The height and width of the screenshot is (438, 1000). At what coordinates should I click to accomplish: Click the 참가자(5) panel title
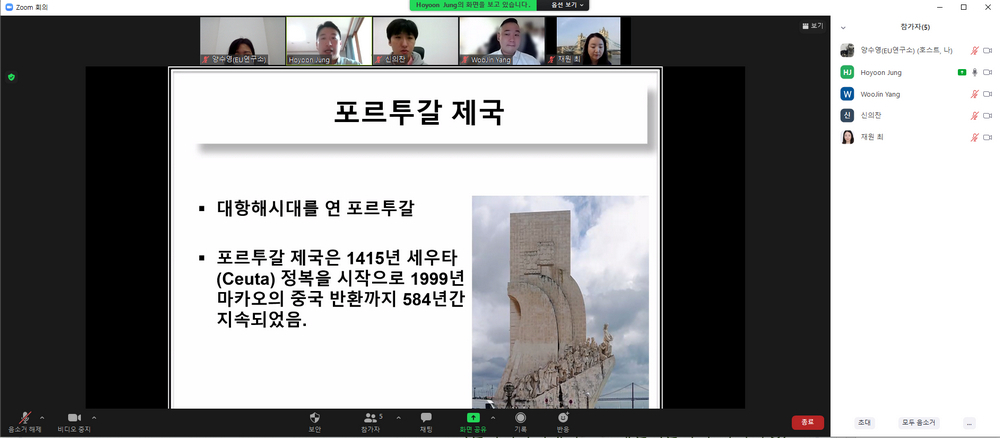[915, 27]
